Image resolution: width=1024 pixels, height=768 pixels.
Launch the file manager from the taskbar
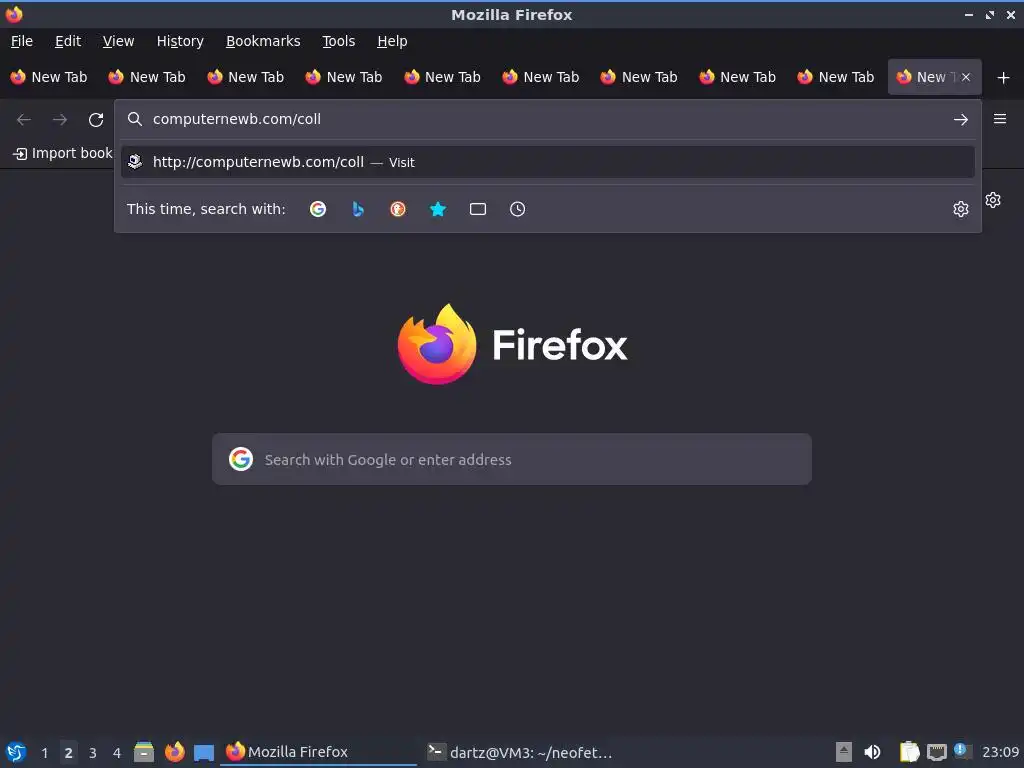coord(144,752)
